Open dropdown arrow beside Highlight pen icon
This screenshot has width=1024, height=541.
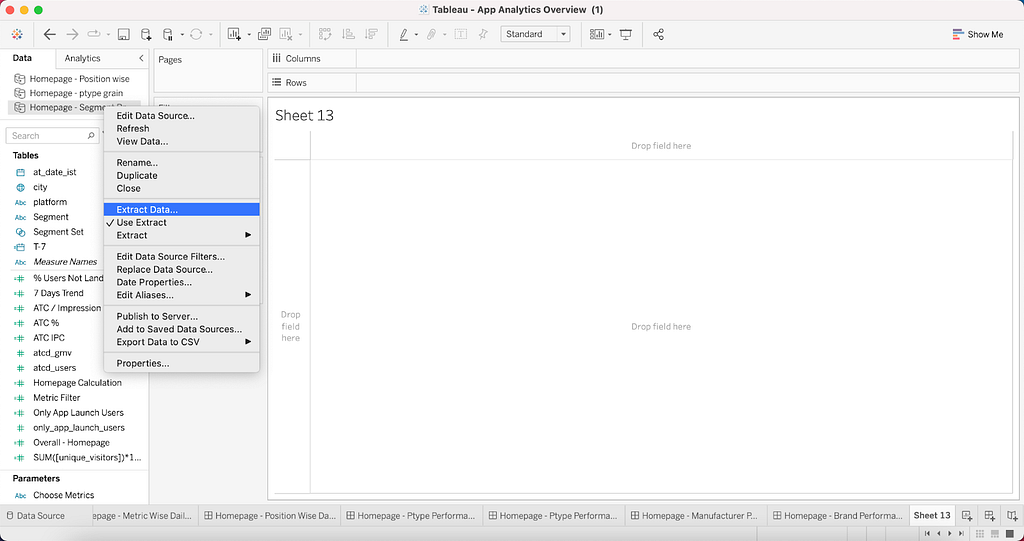coord(417,35)
